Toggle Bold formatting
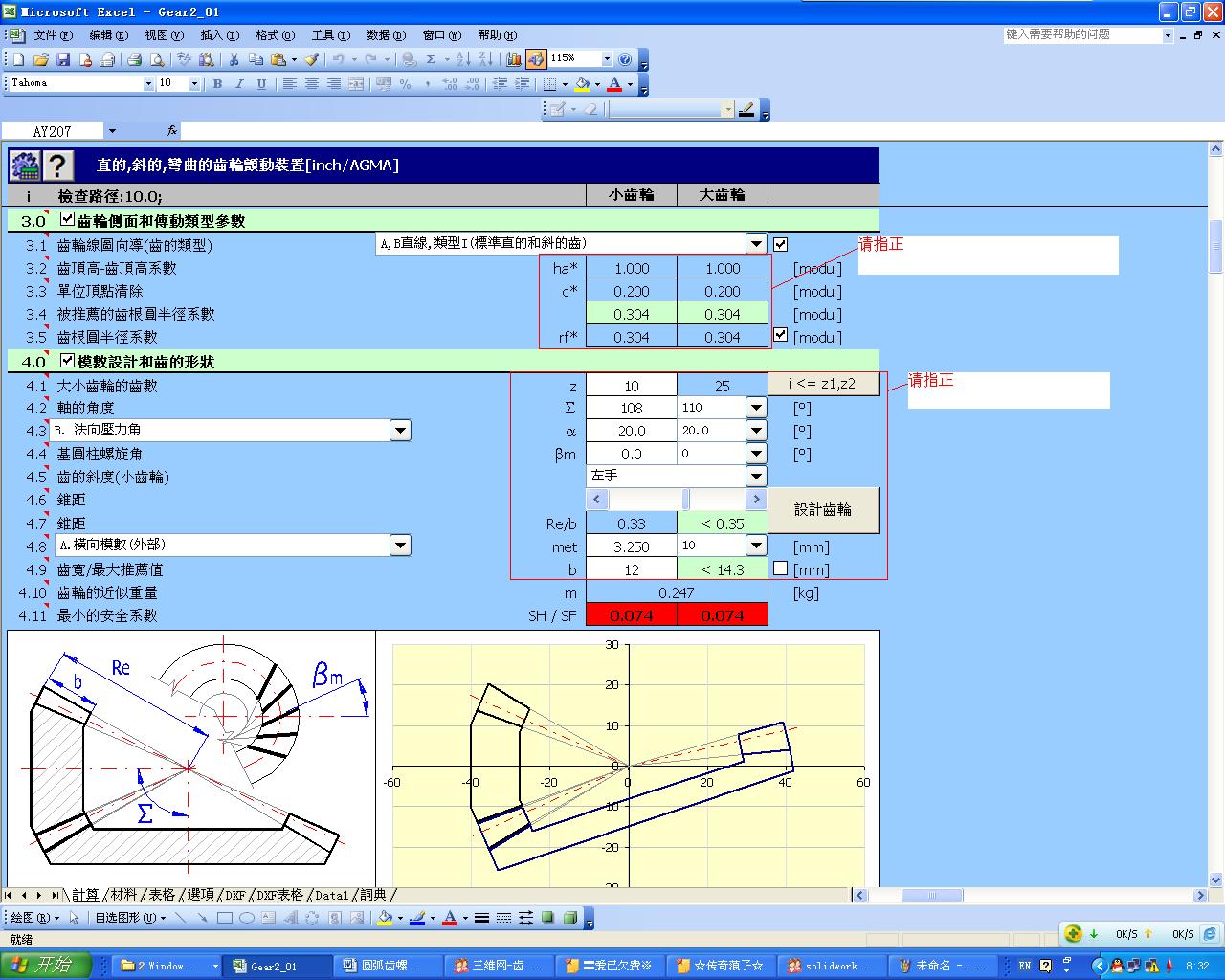The width and height of the screenshot is (1225, 980). pyautogui.click(x=217, y=84)
